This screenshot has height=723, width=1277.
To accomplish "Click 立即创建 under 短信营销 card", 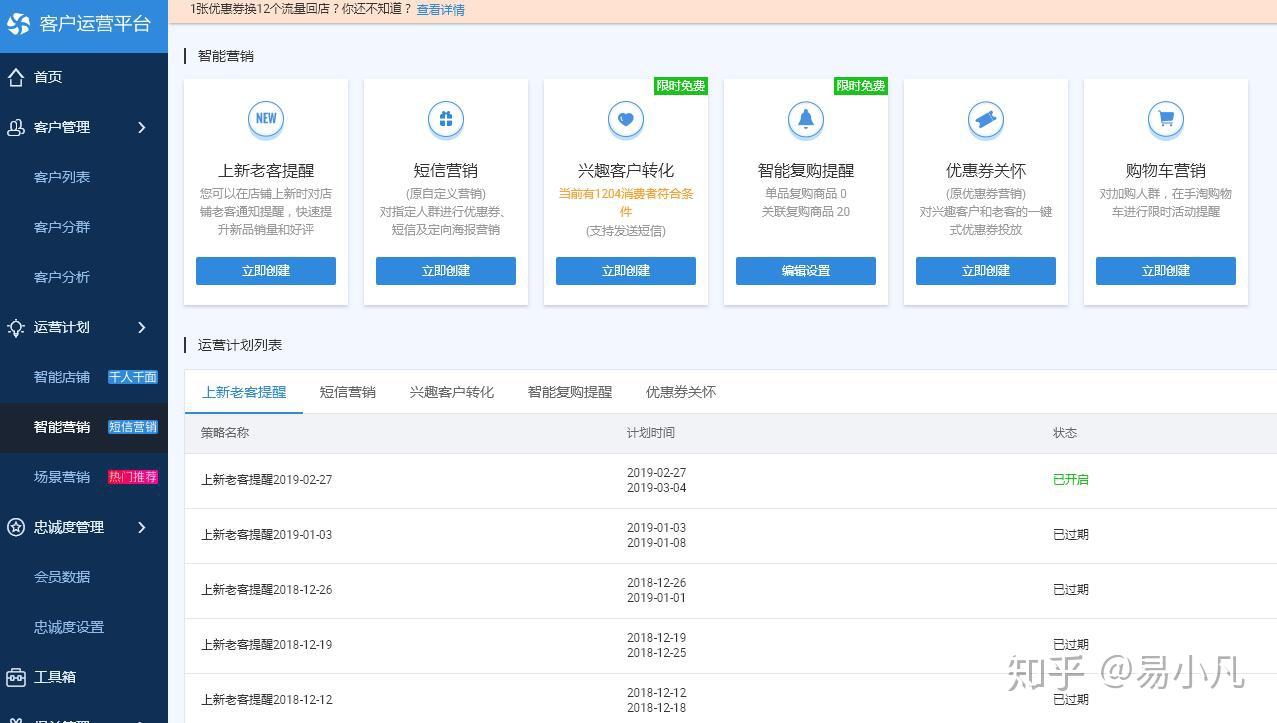I will (446, 271).
